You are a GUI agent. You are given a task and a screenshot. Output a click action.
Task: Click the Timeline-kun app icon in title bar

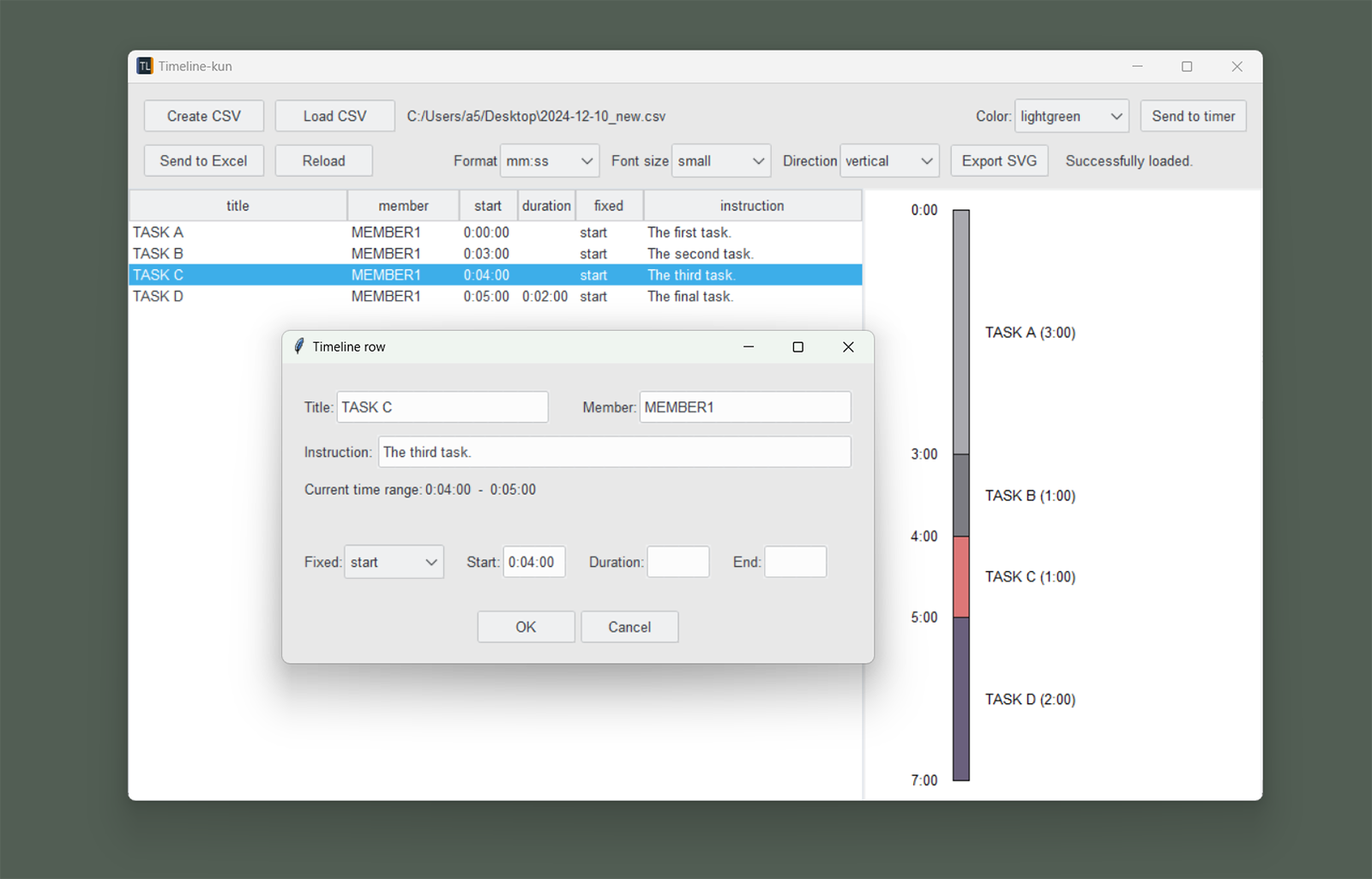pos(145,66)
